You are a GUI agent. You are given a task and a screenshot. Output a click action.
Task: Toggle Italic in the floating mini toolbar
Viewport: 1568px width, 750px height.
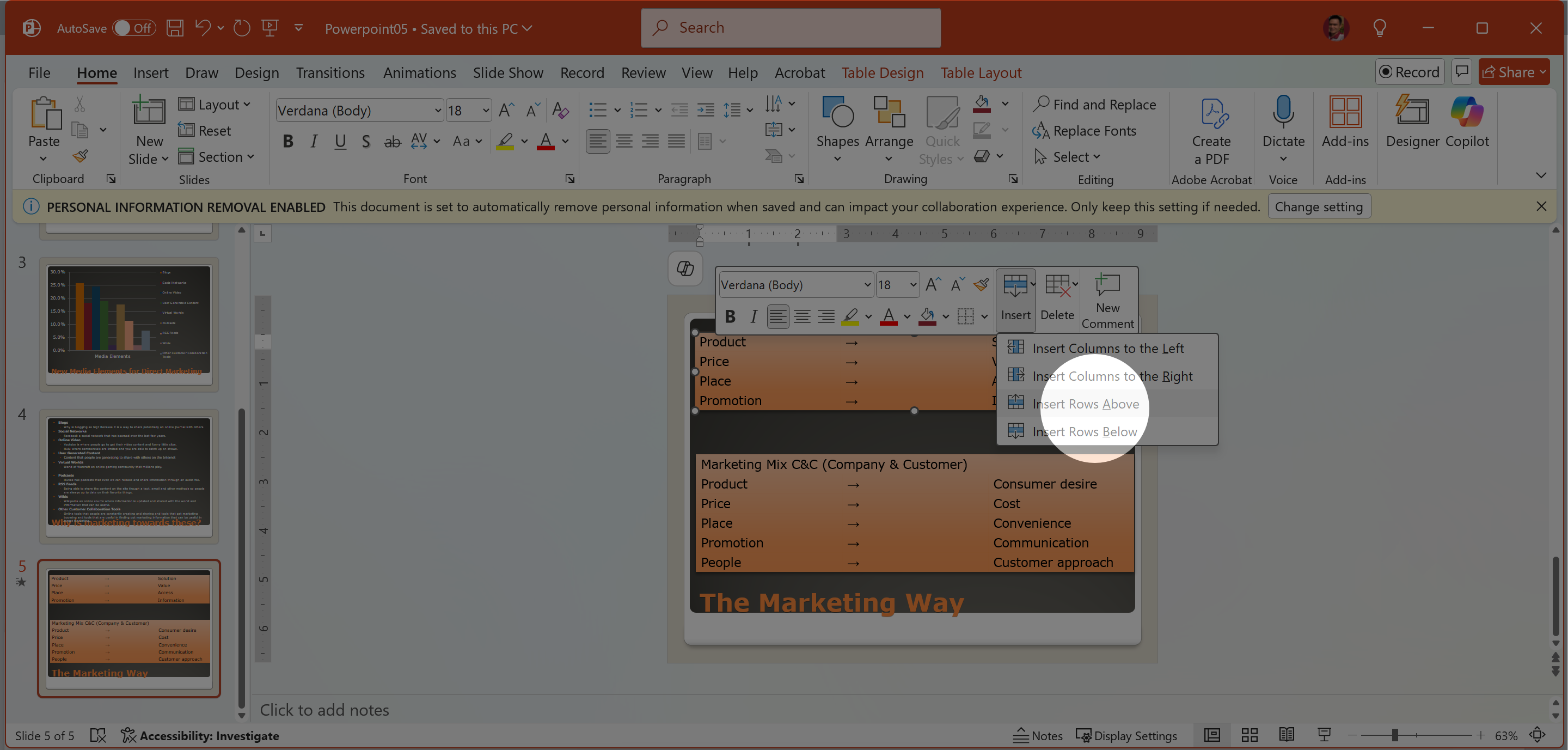[754, 316]
